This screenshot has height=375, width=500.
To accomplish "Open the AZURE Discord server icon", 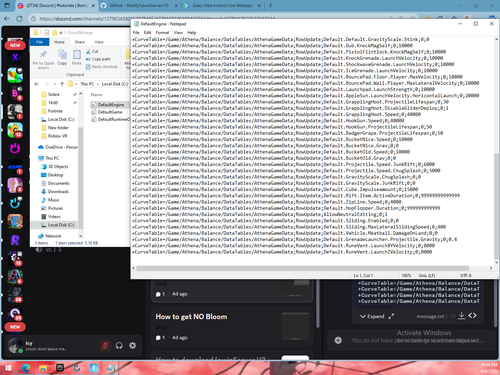I will tap(15, 167).
